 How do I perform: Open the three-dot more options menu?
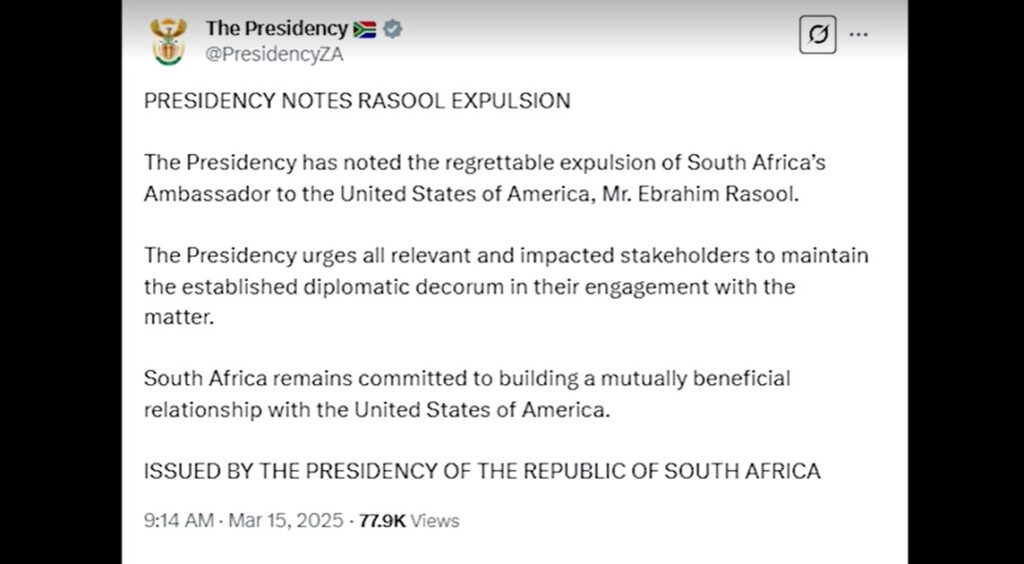tap(858, 34)
